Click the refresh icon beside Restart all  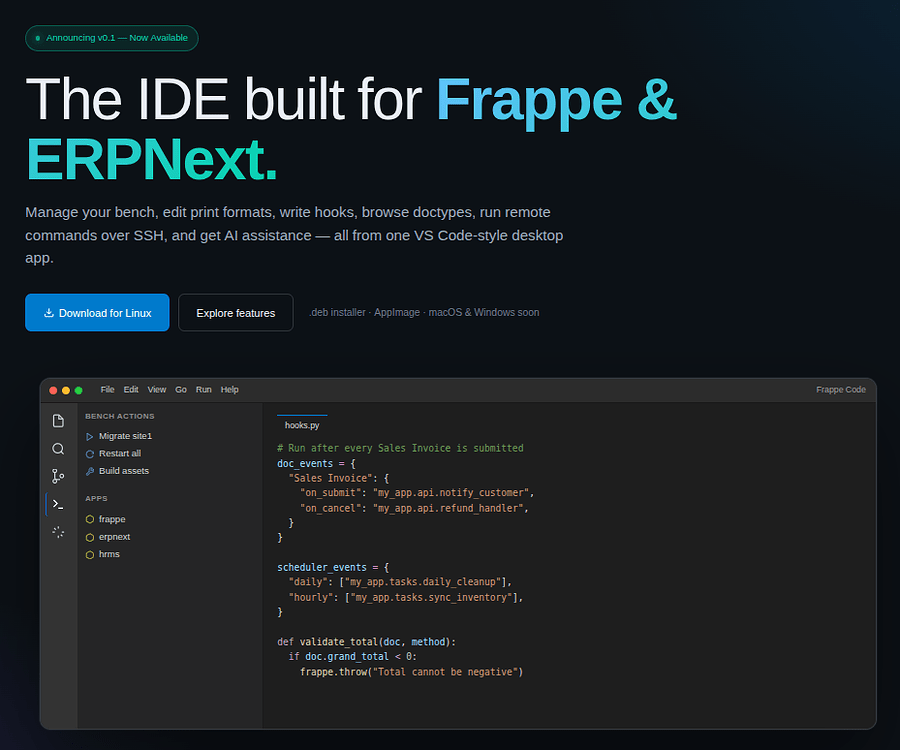(x=90, y=454)
